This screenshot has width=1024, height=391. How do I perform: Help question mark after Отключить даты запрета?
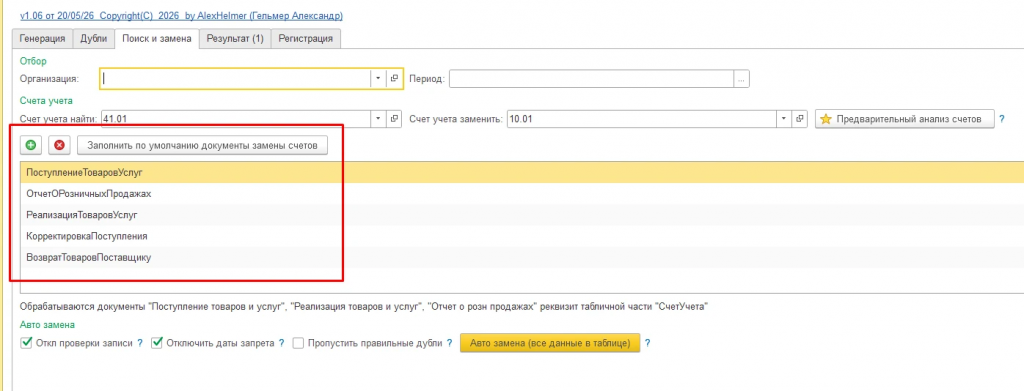click(x=281, y=343)
